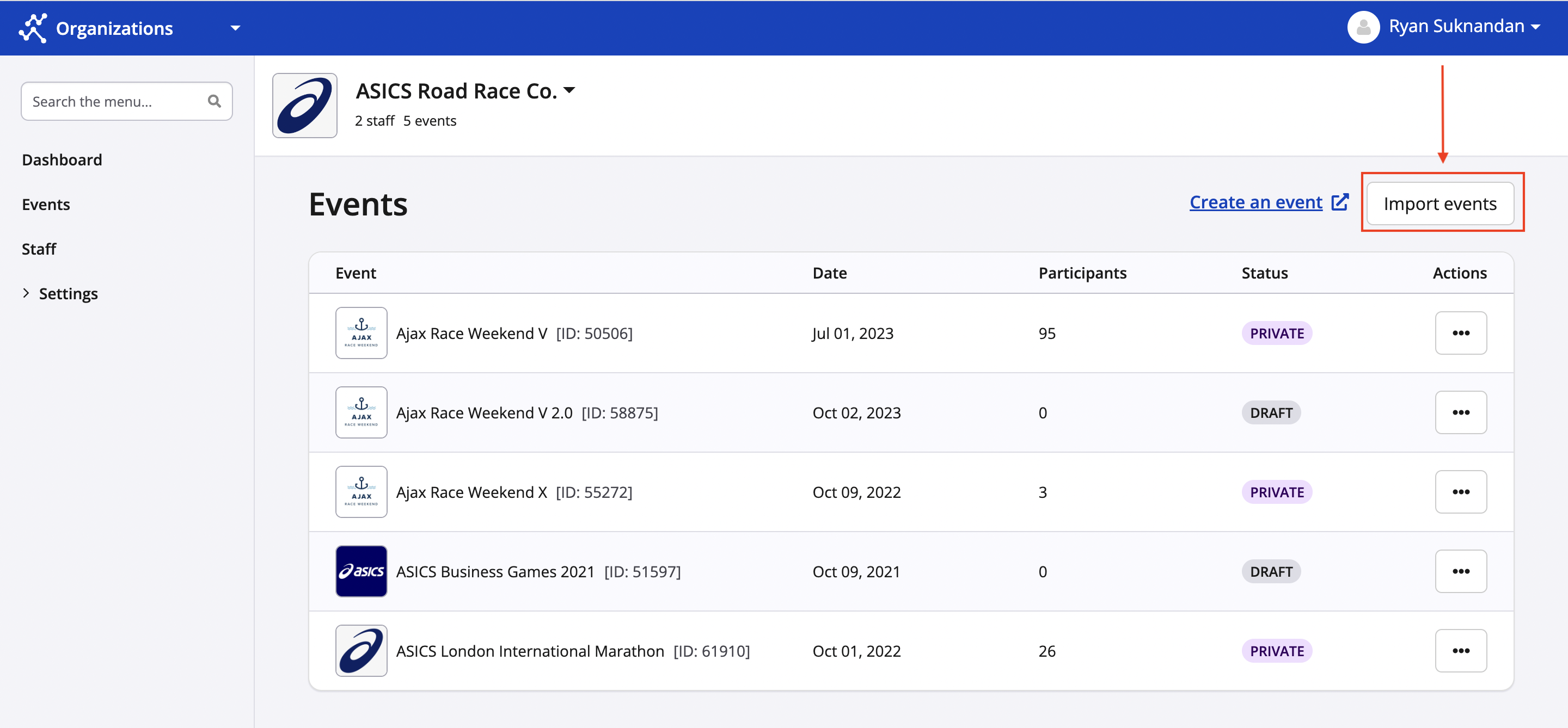Click the ASICS Road Race Co. logo
Screen dimensions: 1568x728
point(305,106)
